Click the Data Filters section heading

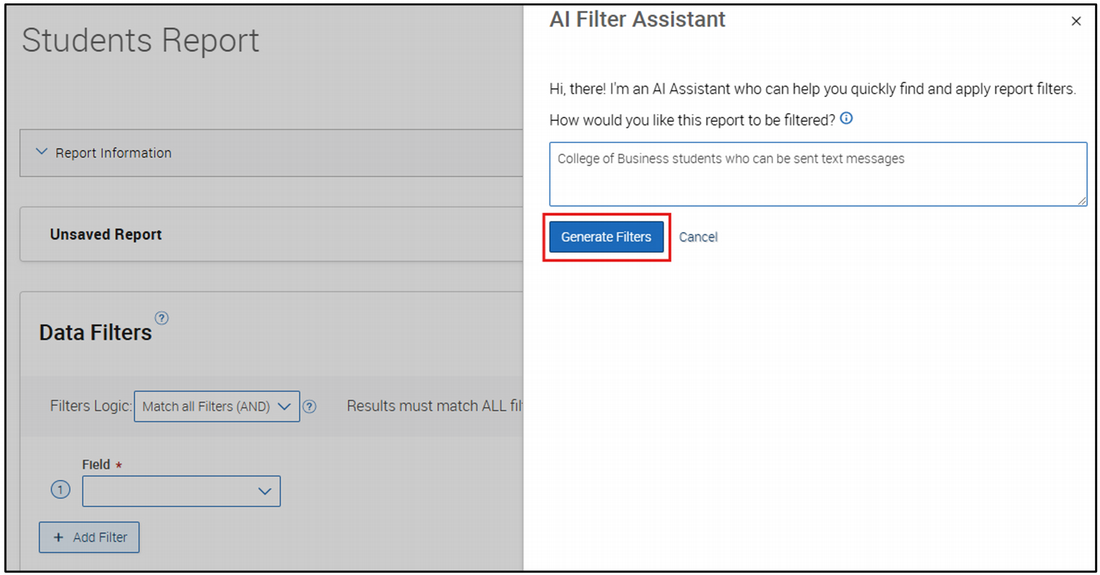click(x=95, y=333)
